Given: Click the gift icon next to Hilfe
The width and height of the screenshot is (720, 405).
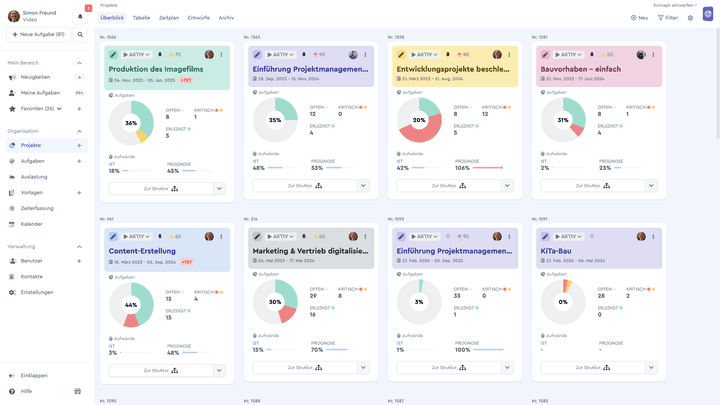Looking at the screenshot, I should tap(78, 391).
